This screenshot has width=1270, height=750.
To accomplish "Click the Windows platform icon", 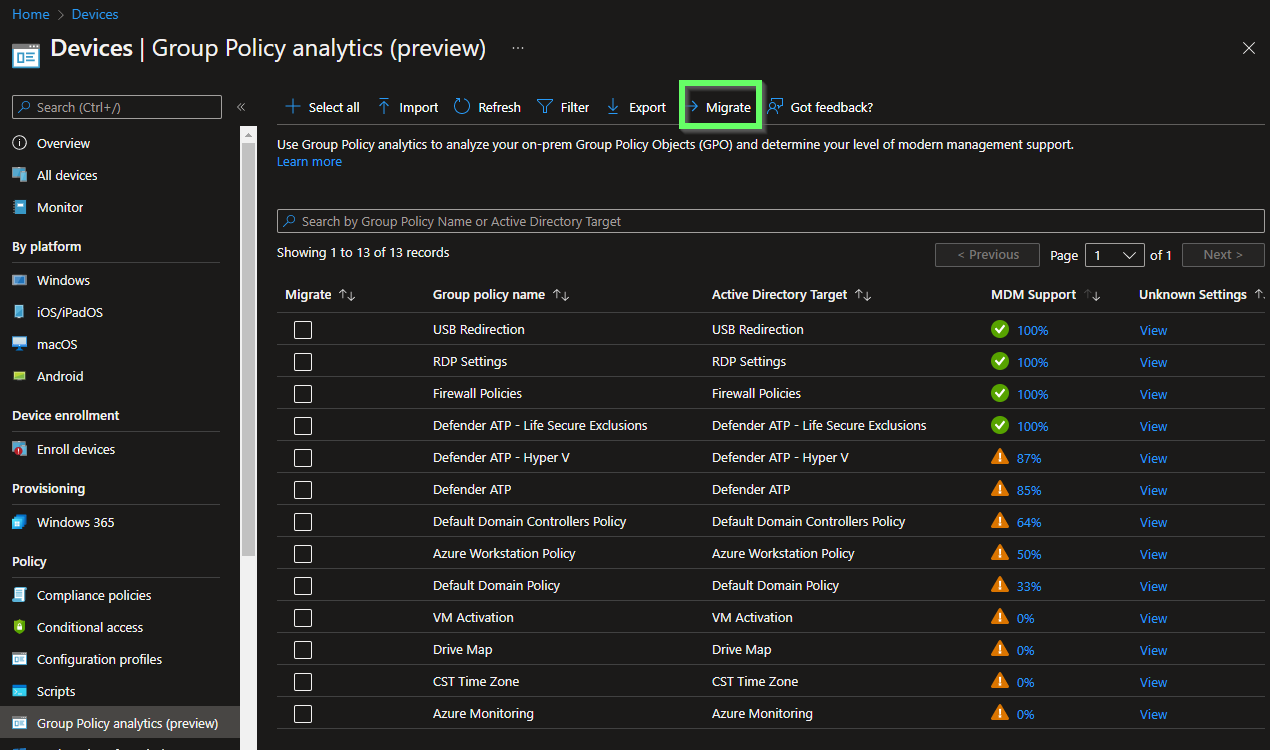I will click(x=20, y=280).
